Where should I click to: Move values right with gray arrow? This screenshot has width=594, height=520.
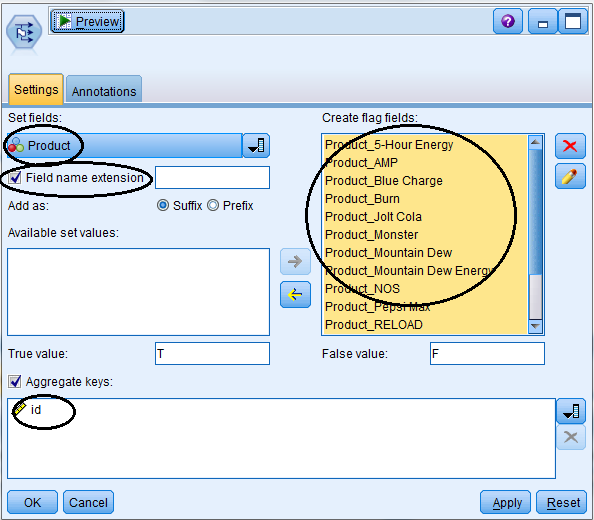click(295, 261)
